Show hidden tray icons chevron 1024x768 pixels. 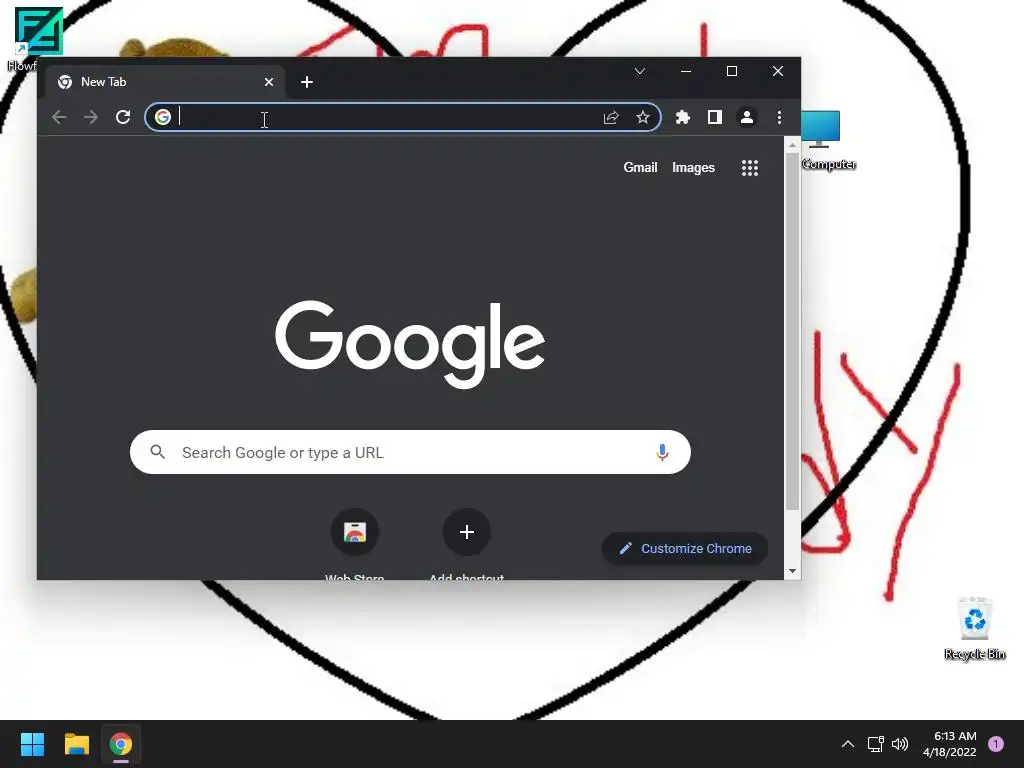pos(848,744)
